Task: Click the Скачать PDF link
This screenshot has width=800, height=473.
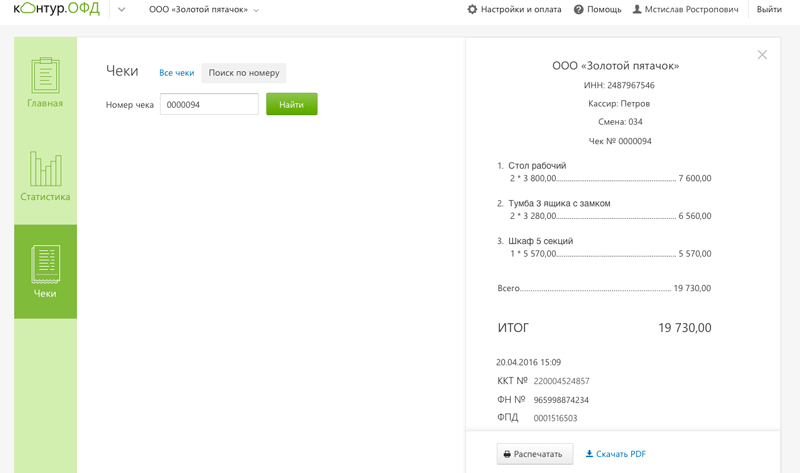Action: (615, 454)
